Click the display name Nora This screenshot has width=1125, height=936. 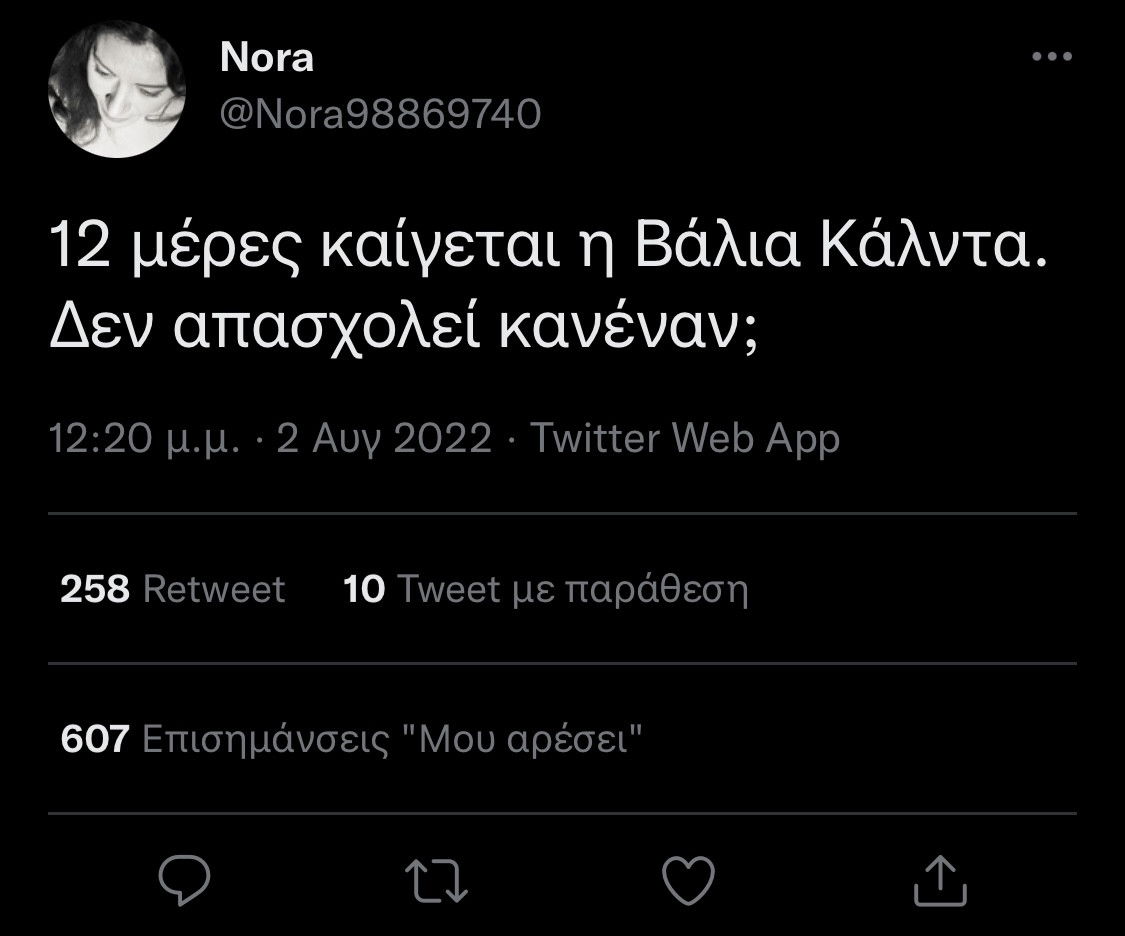point(266,57)
